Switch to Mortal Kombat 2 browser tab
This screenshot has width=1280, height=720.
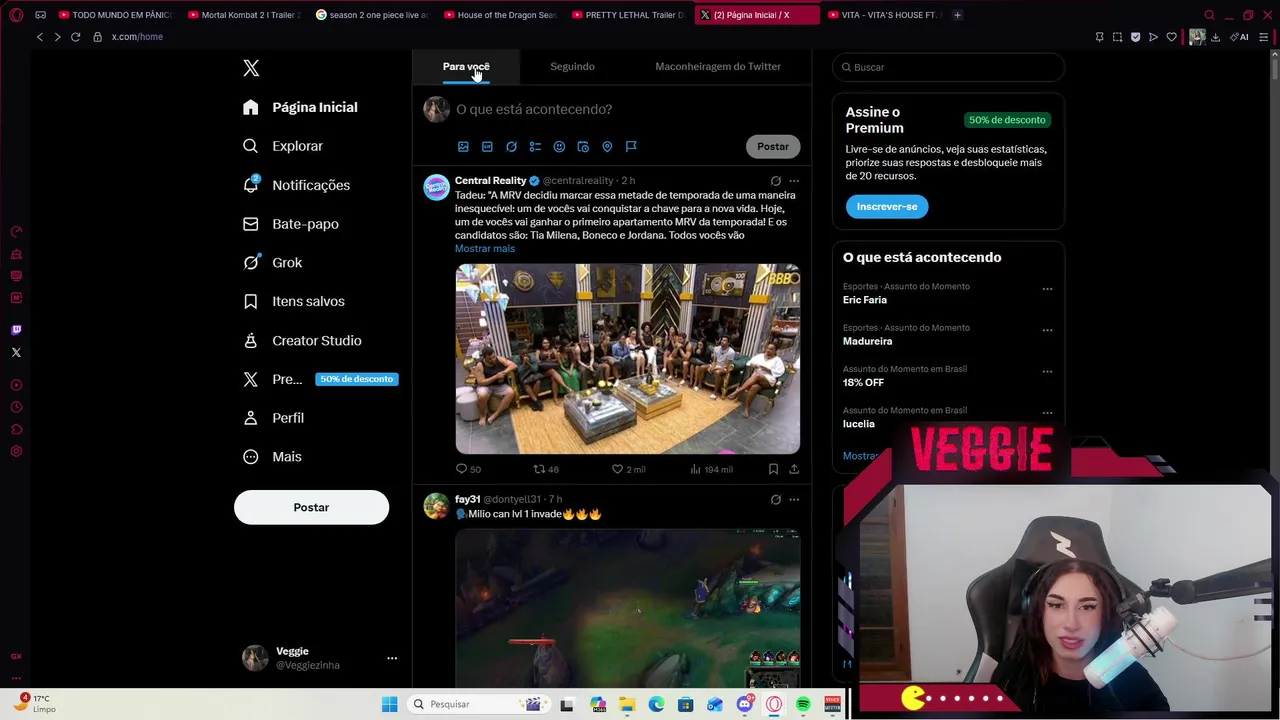[x=245, y=15]
